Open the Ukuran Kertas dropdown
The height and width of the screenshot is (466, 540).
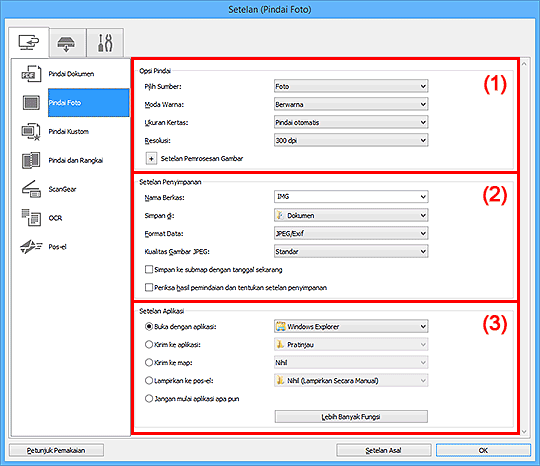click(x=351, y=122)
